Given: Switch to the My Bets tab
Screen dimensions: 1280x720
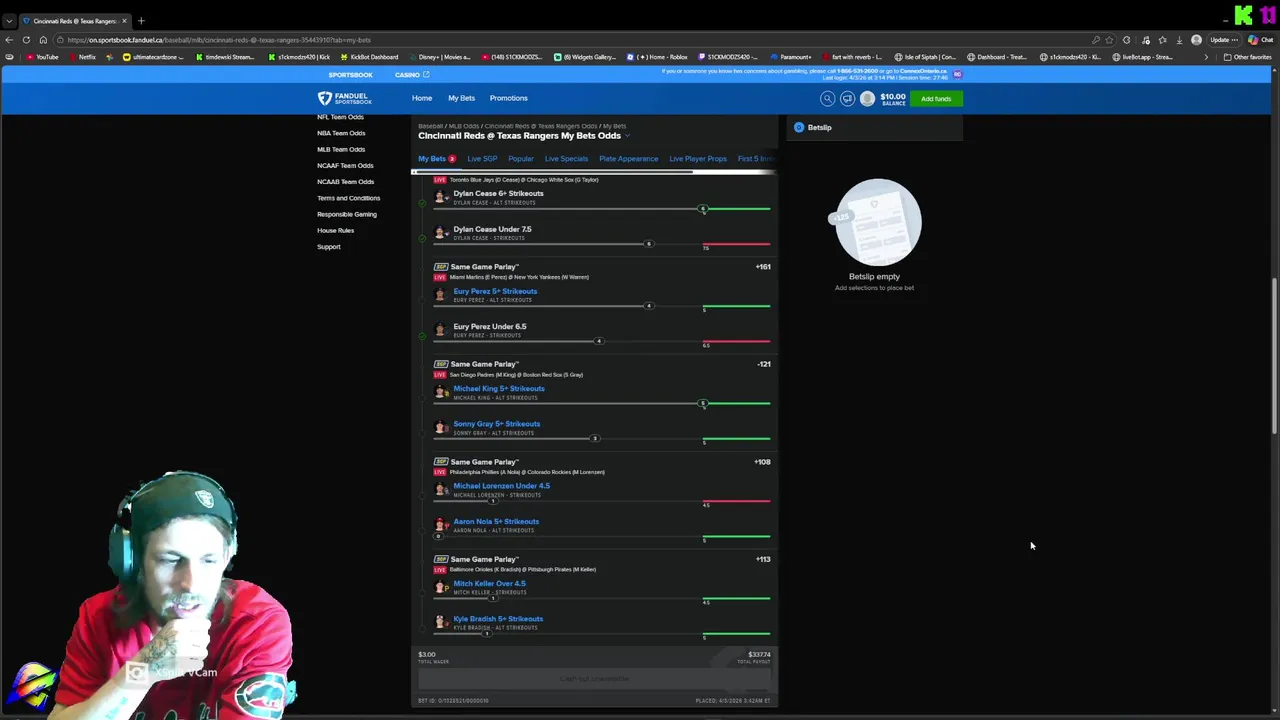Looking at the screenshot, I should point(437,159).
